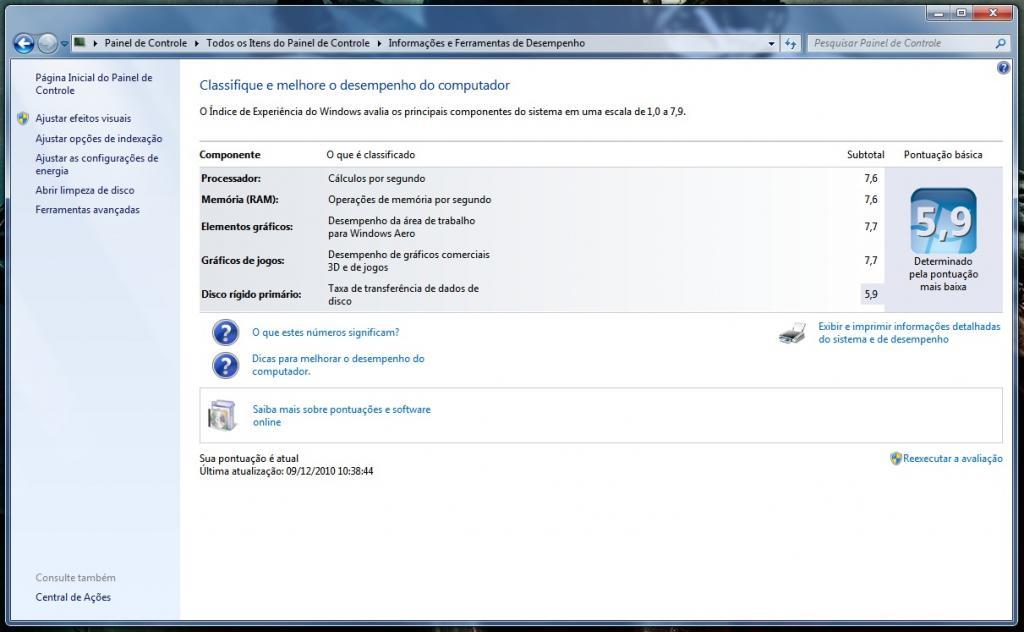Open Help via the blue question icon
This screenshot has width=1024, height=632.
pyautogui.click(x=1003, y=68)
